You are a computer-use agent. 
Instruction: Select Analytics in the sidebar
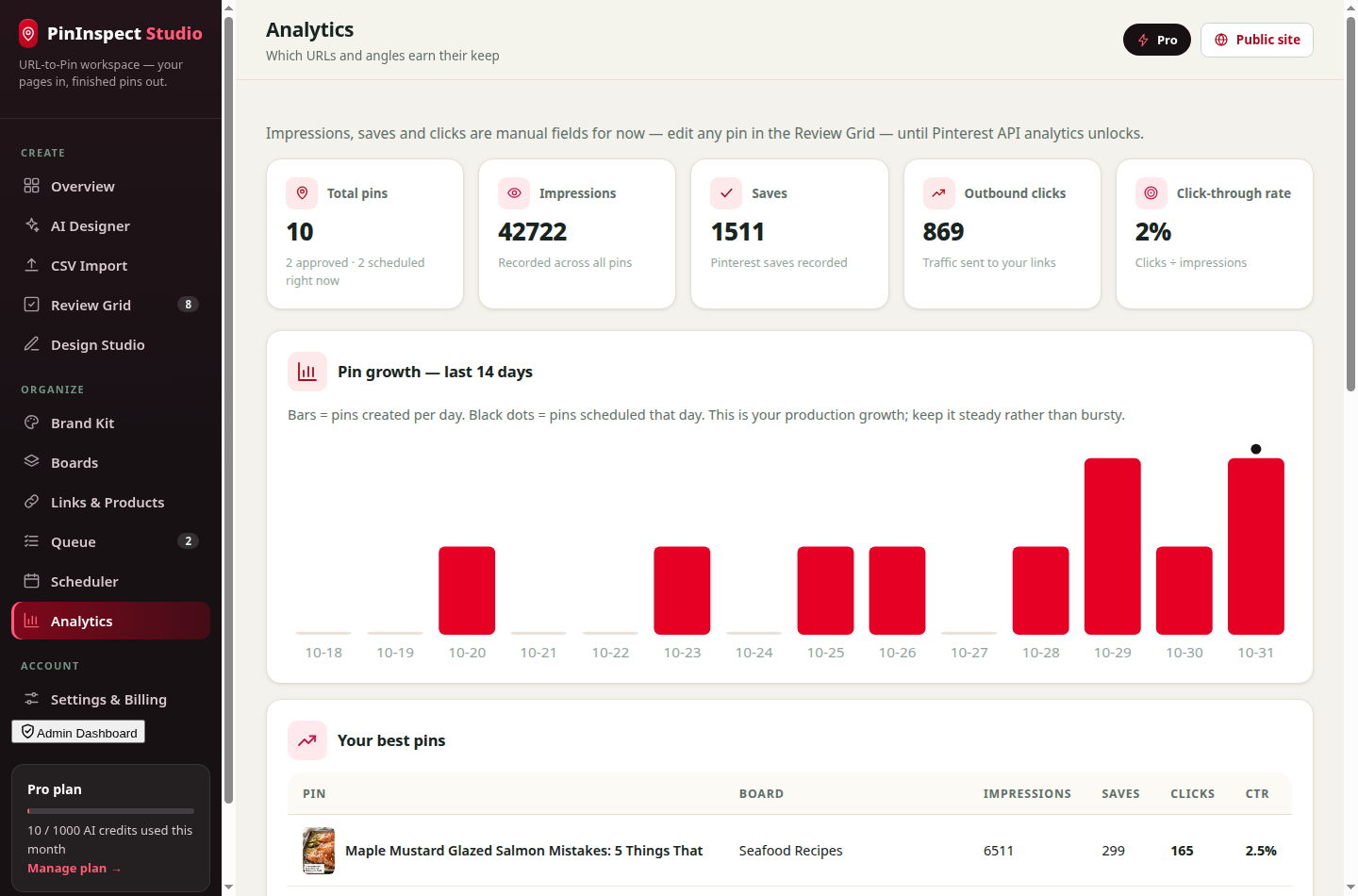(110, 622)
